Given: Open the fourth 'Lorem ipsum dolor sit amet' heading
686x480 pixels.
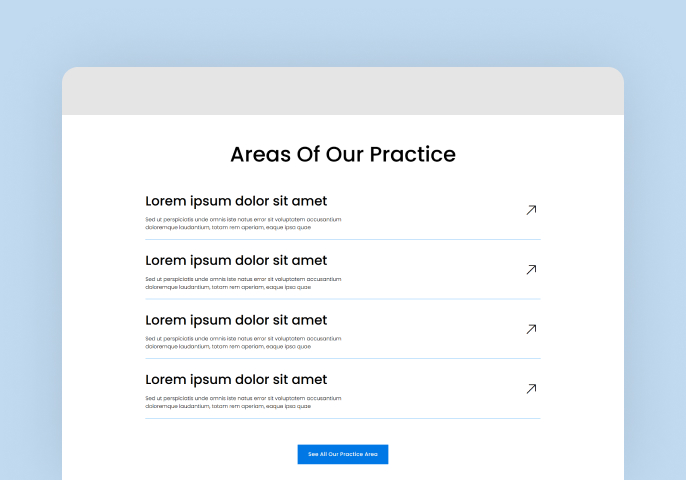Looking at the screenshot, I should coord(236,379).
